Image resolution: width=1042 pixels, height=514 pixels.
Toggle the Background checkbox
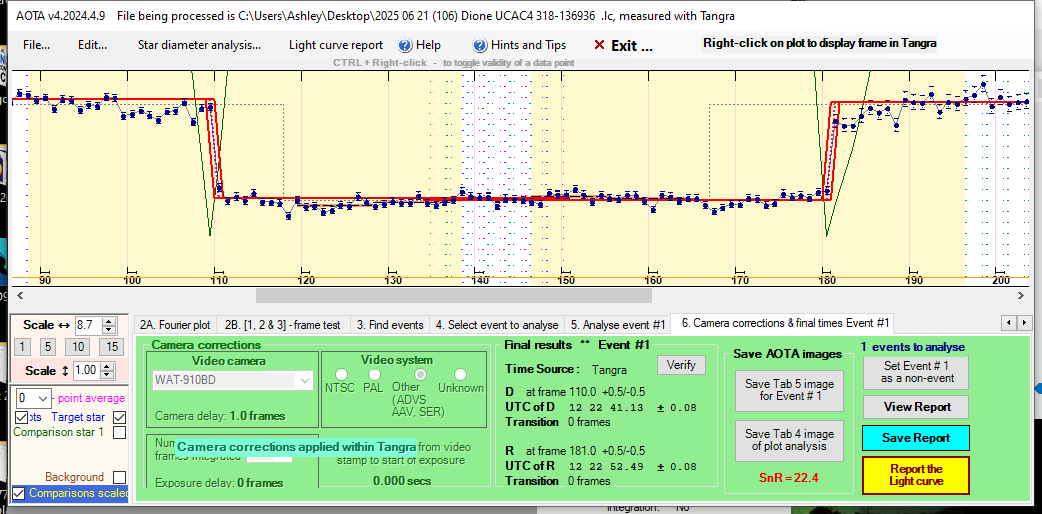pos(120,478)
